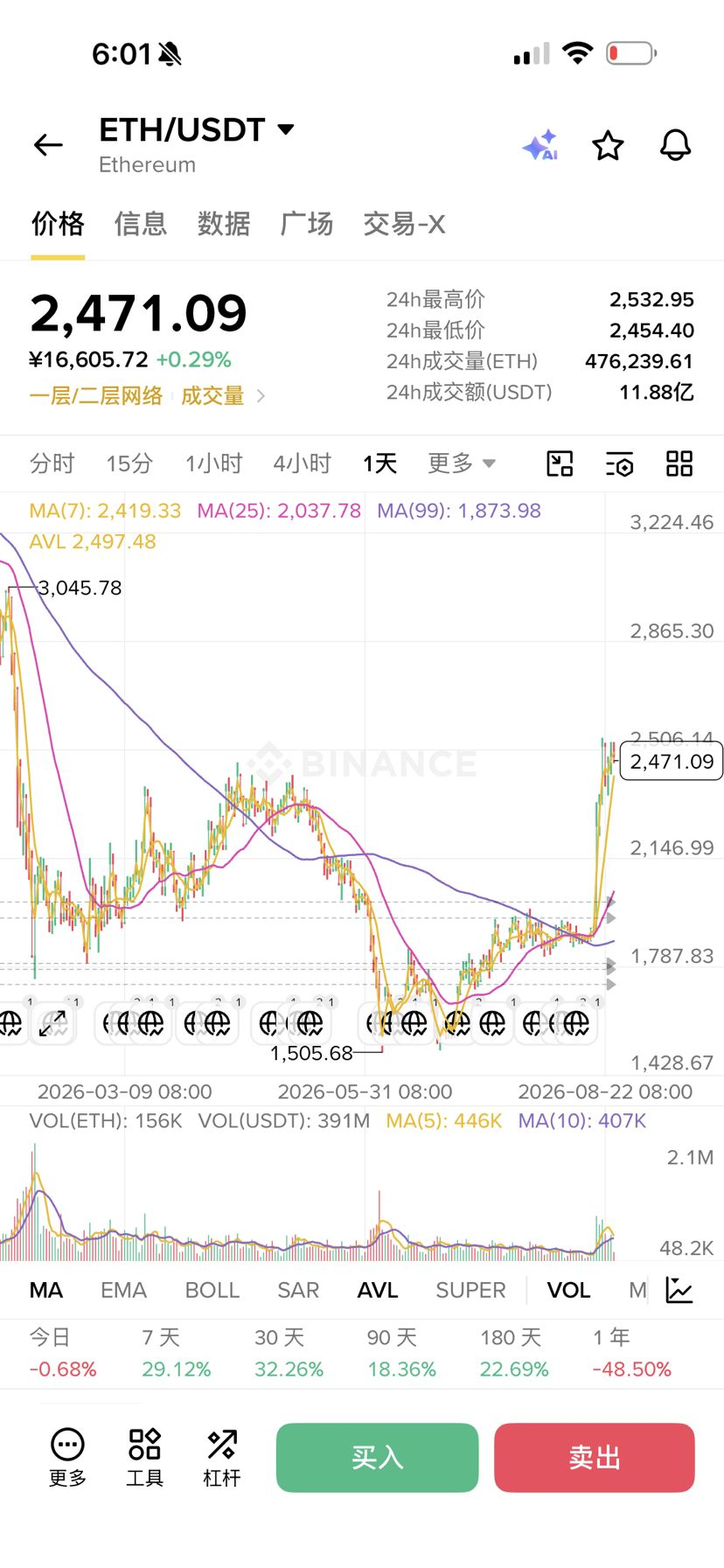
Task: Tap the 30 天 32.26% performance
Action: click(289, 1353)
